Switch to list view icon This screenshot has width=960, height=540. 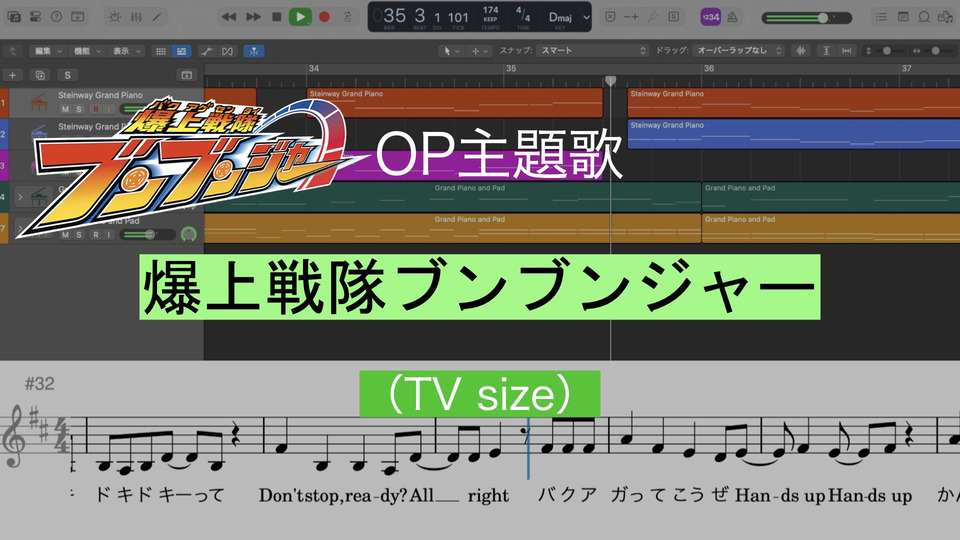(x=182, y=51)
